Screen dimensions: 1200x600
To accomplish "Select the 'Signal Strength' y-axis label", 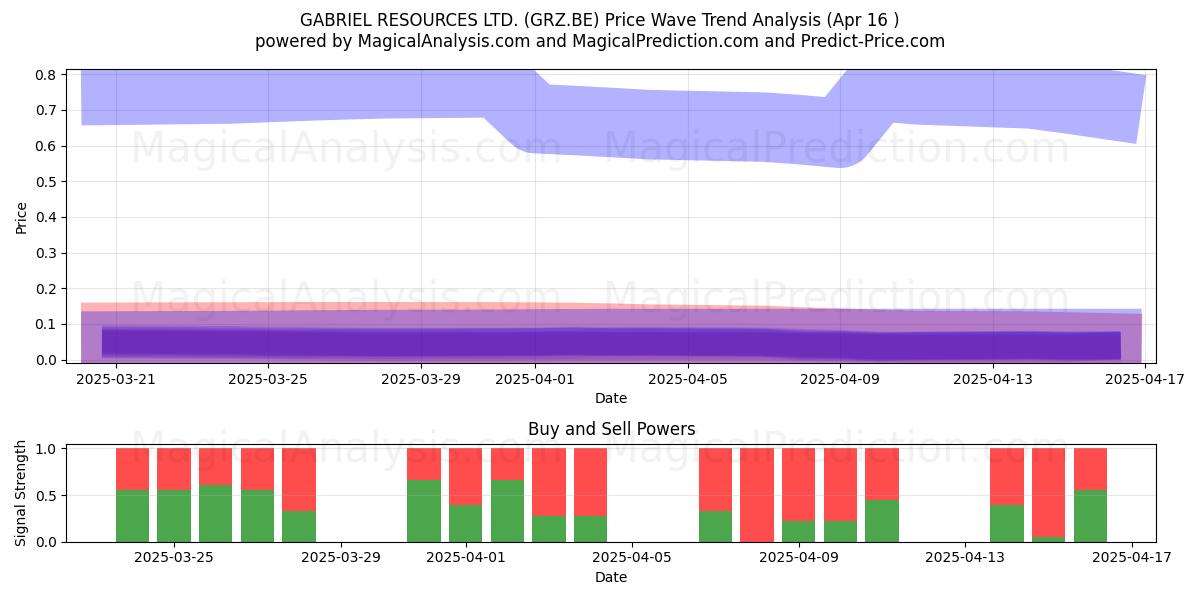I will tap(22, 495).
